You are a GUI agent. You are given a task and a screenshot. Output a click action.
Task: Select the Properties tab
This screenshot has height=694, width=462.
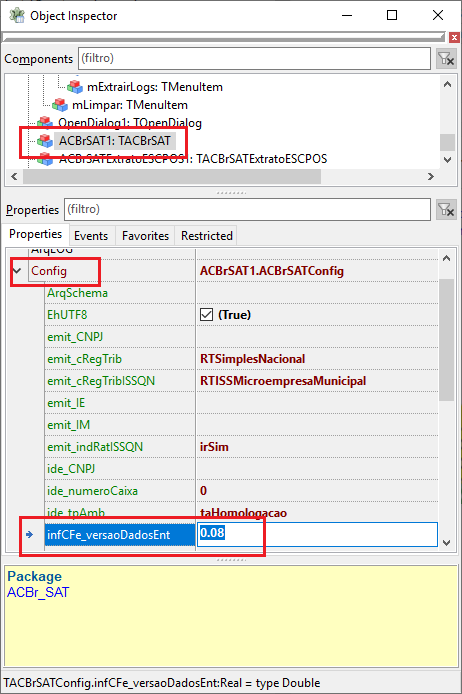tap(35, 234)
